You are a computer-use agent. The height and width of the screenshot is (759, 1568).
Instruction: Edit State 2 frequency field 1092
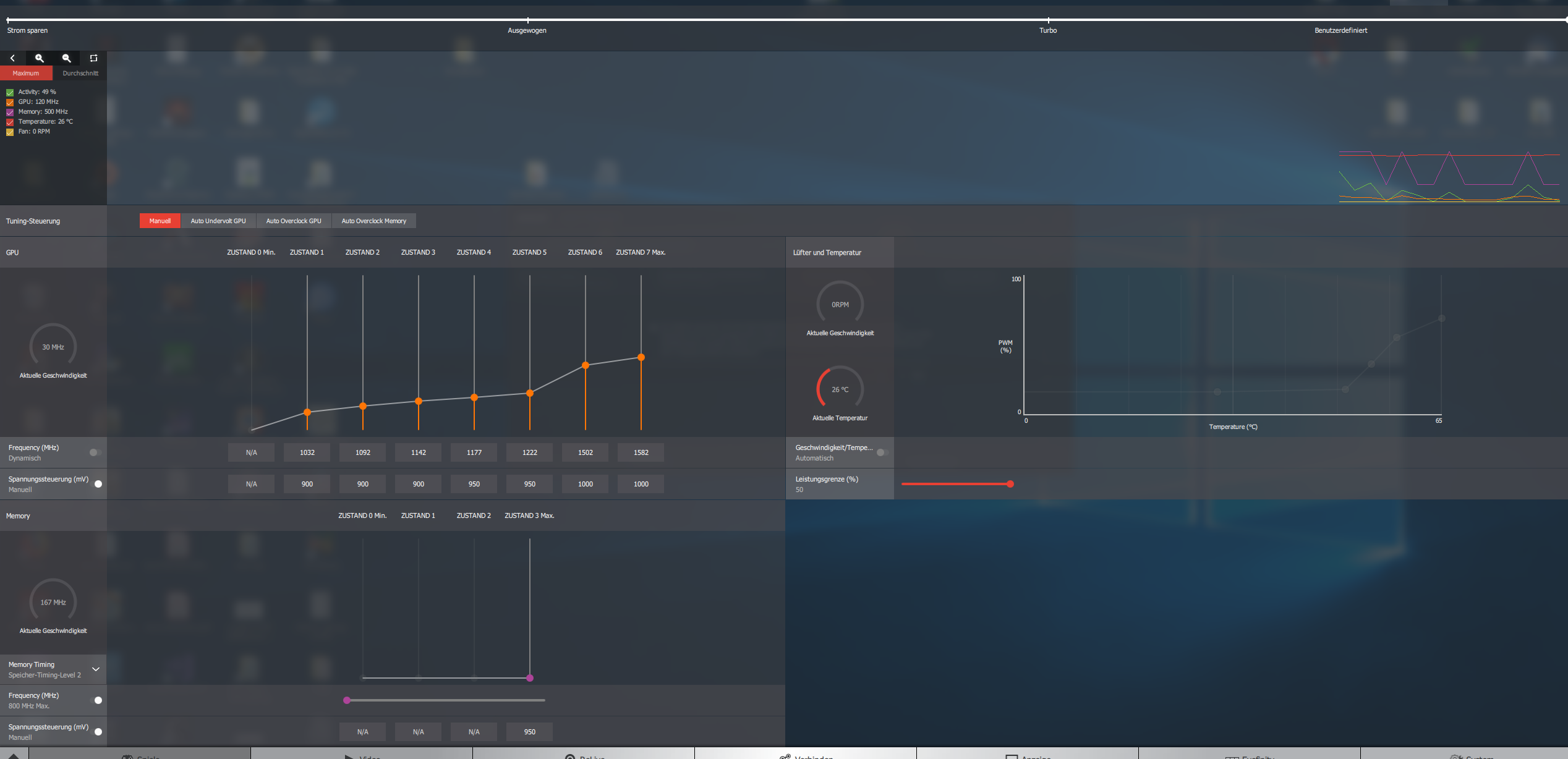coord(363,452)
